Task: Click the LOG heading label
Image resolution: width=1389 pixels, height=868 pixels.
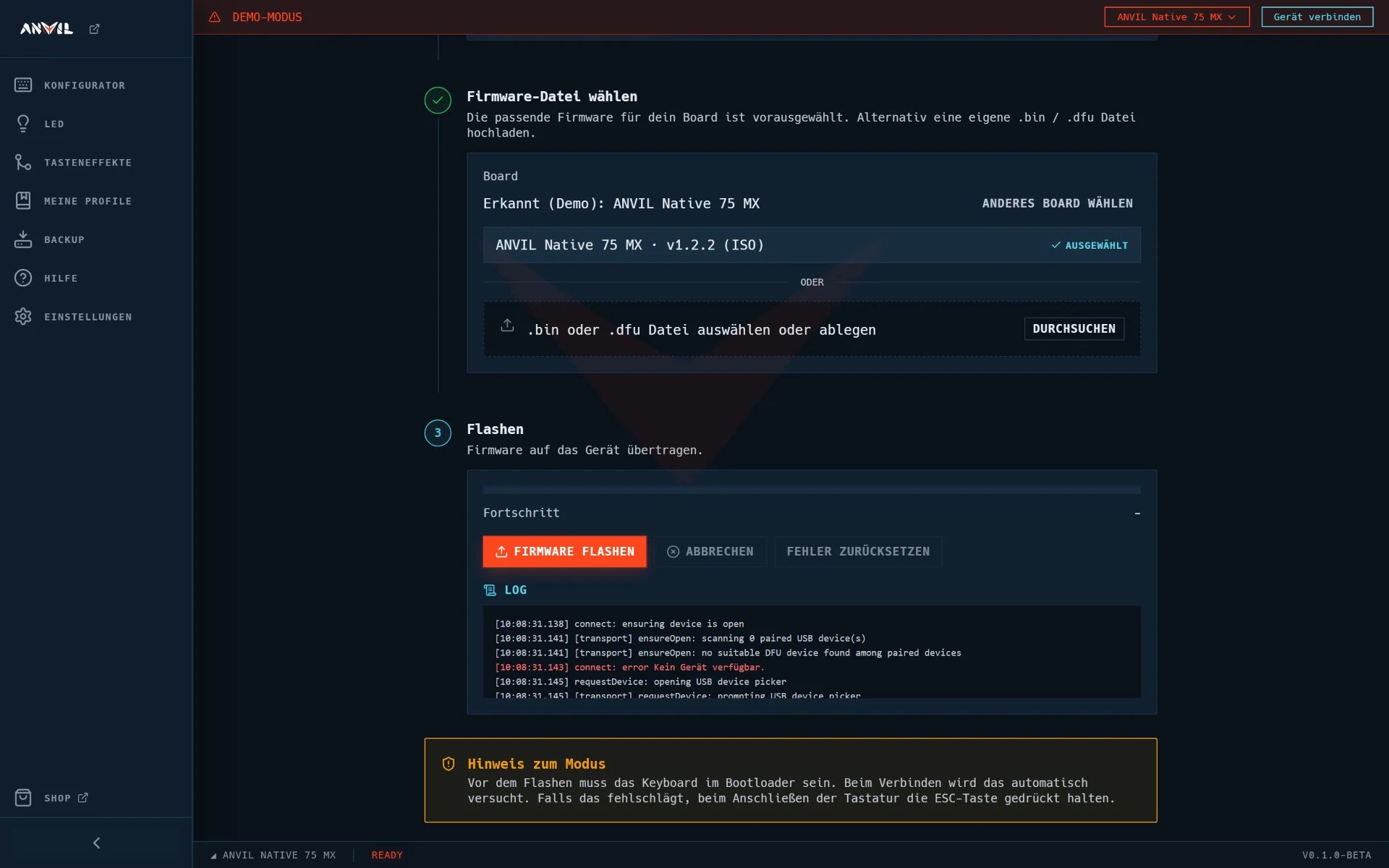Action: click(x=515, y=590)
